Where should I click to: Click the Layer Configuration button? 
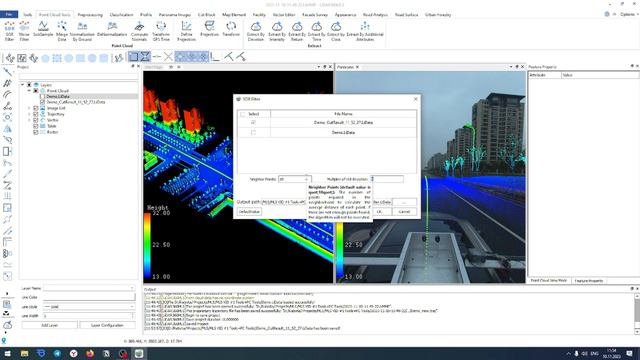tap(107, 325)
